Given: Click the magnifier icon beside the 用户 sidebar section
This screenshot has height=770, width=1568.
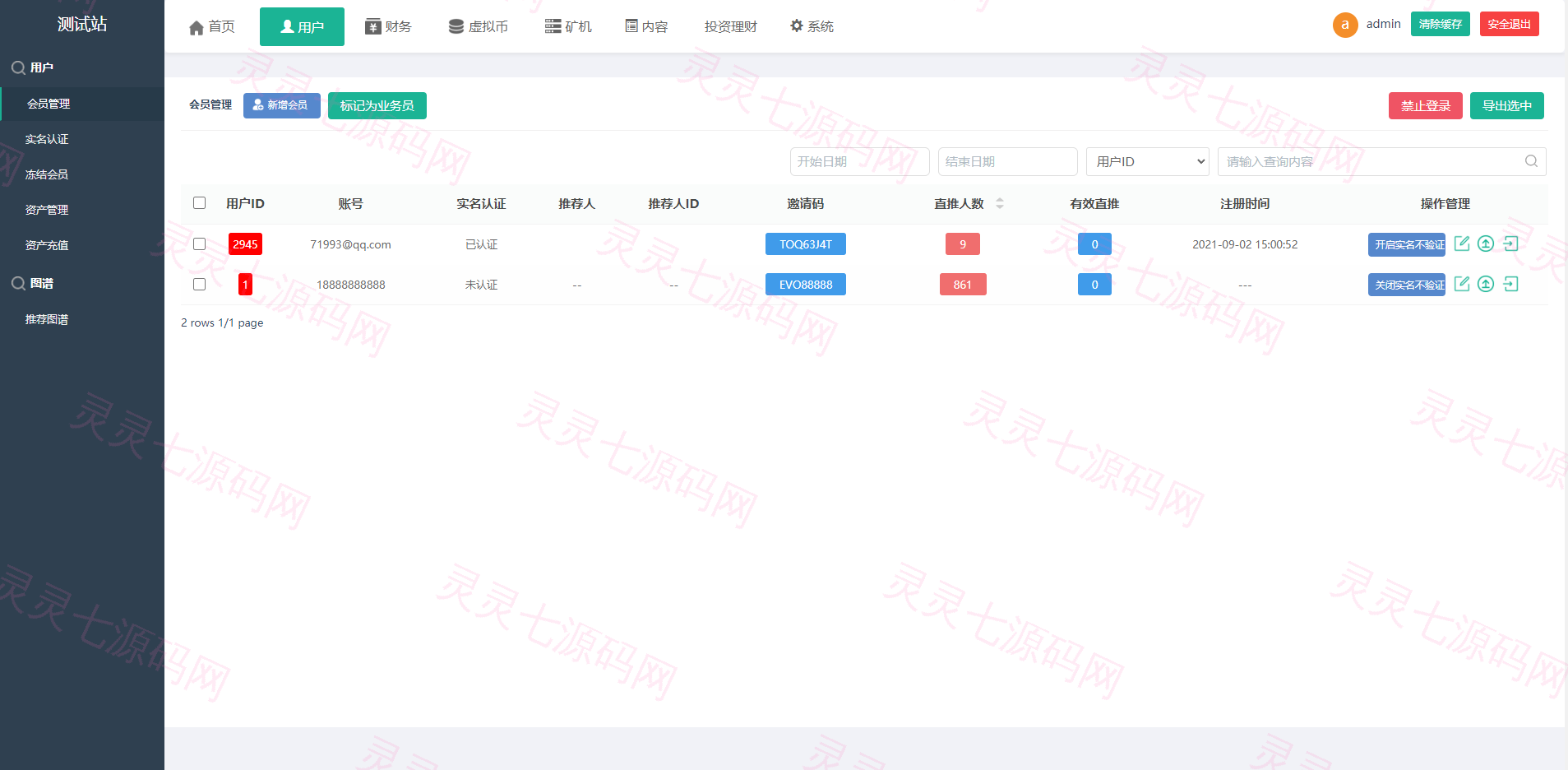Looking at the screenshot, I should (x=18, y=68).
